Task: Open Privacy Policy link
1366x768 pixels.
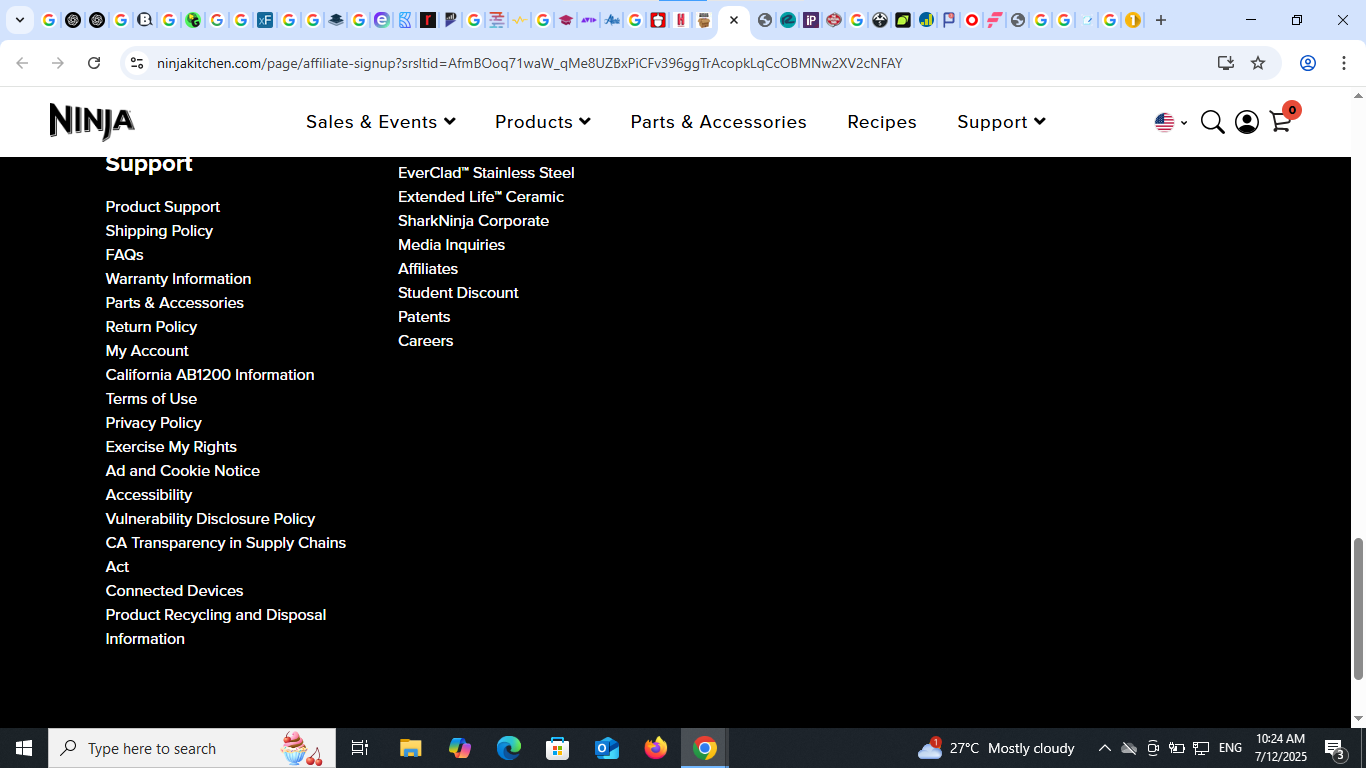Action: pyautogui.click(x=154, y=423)
